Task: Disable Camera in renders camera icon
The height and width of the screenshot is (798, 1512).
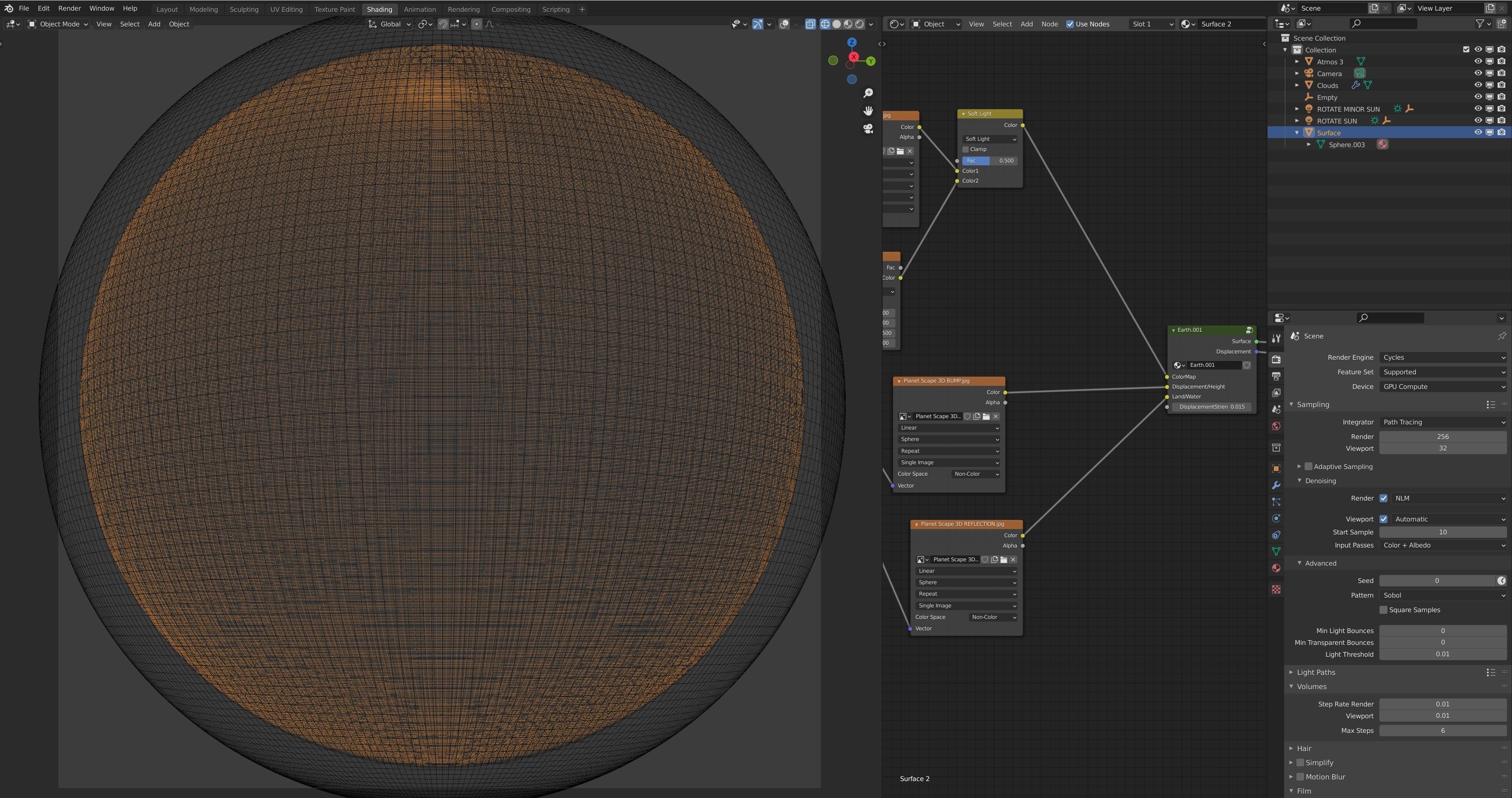Action: point(1501,73)
